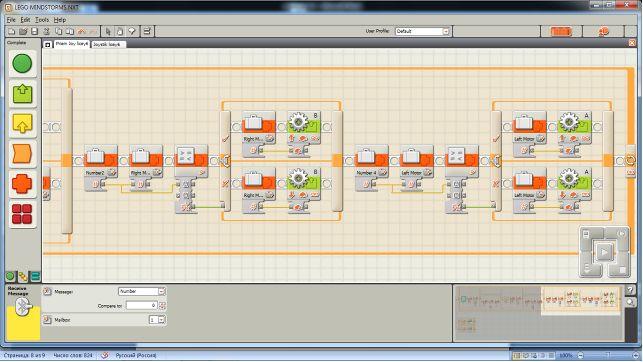Switch to the Complete palette tab
643x362 pixels.
tap(23, 277)
